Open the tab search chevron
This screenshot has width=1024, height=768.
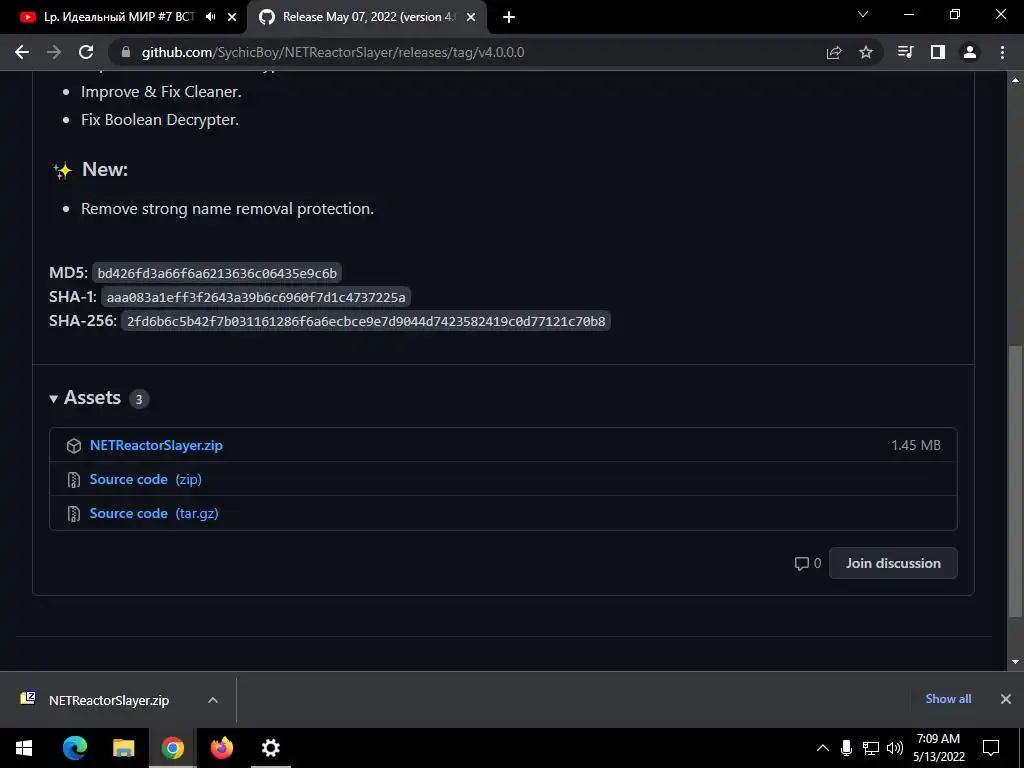point(863,14)
